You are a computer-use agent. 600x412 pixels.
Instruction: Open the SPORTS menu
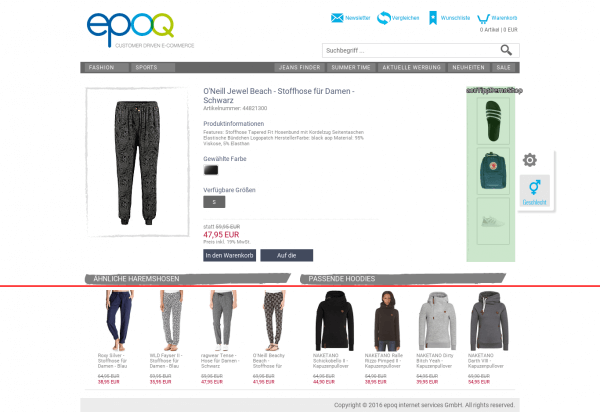click(x=146, y=67)
